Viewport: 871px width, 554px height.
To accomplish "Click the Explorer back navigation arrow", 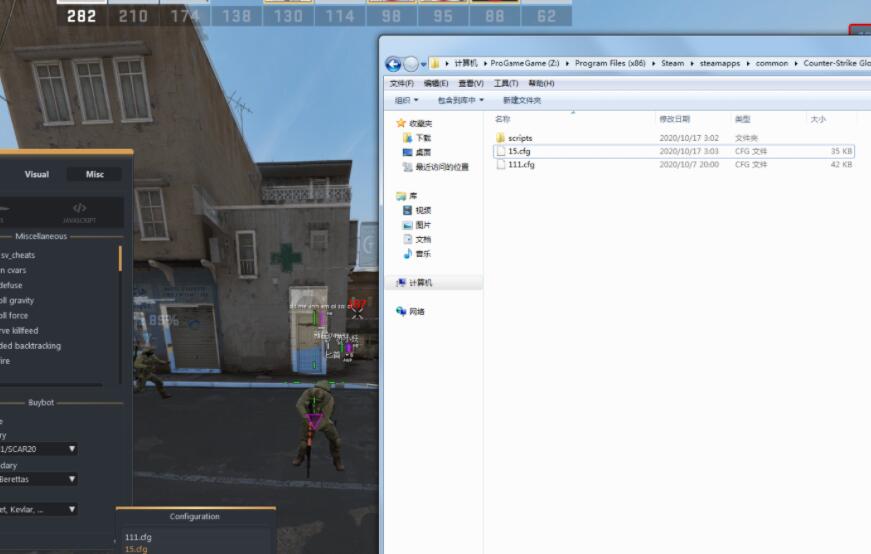I will click(393, 63).
